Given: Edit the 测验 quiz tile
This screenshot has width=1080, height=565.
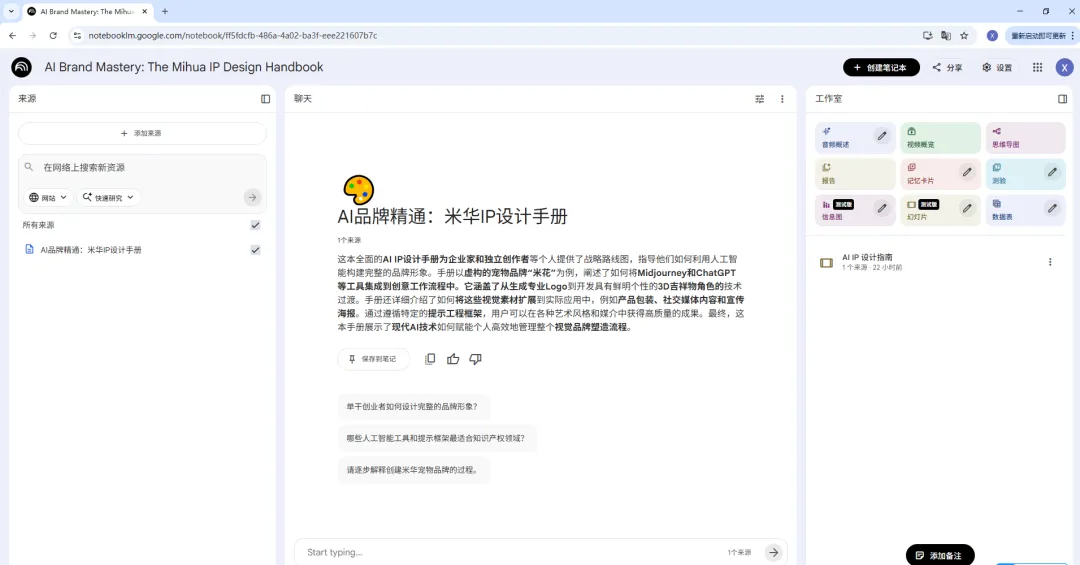Looking at the screenshot, I should point(1052,172).
